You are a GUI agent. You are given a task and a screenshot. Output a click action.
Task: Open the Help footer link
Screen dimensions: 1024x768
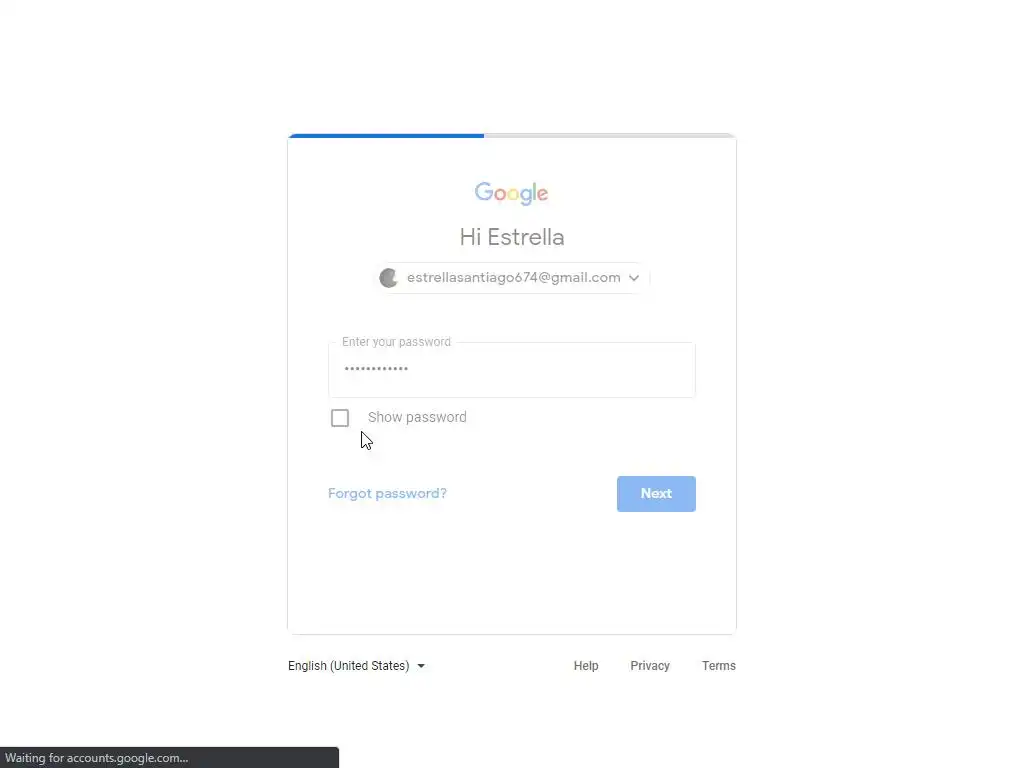(586, 665)
